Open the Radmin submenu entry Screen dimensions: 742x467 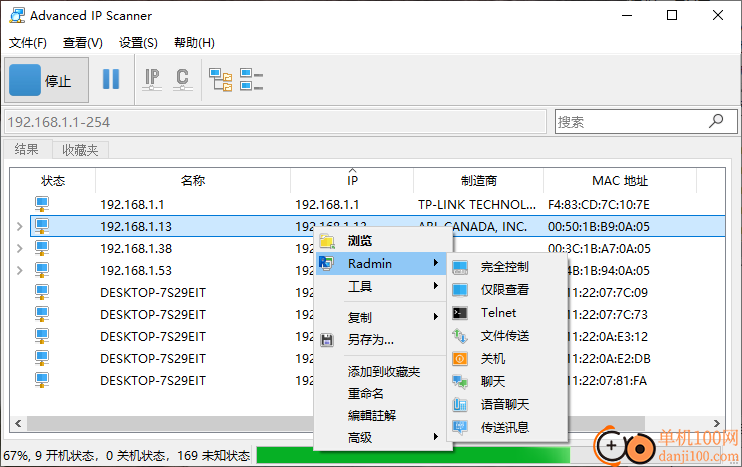(x=380, y=264)
